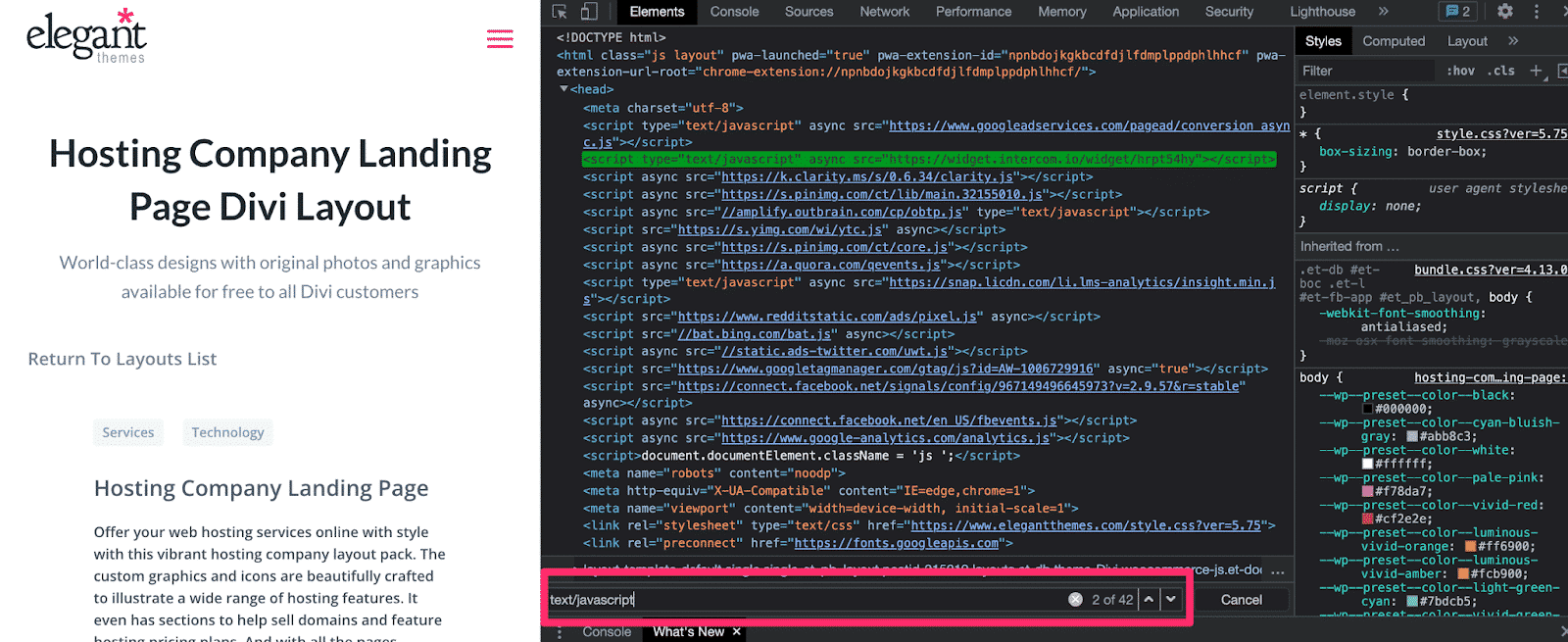The image size is (1568, 642).
Task: Switch to the drawer Console tab
Action: (607, 632)
